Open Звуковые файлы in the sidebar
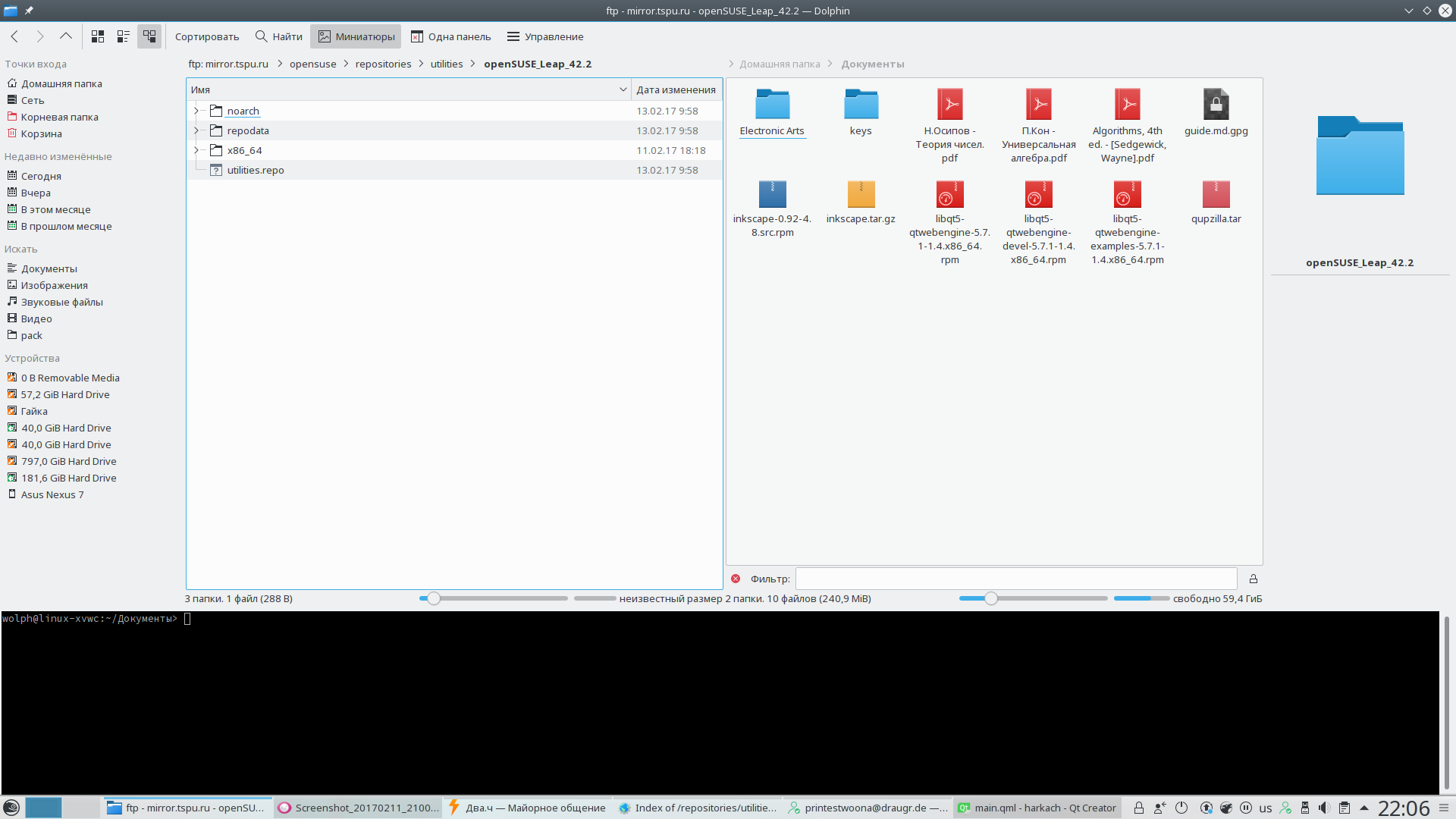 62,302
